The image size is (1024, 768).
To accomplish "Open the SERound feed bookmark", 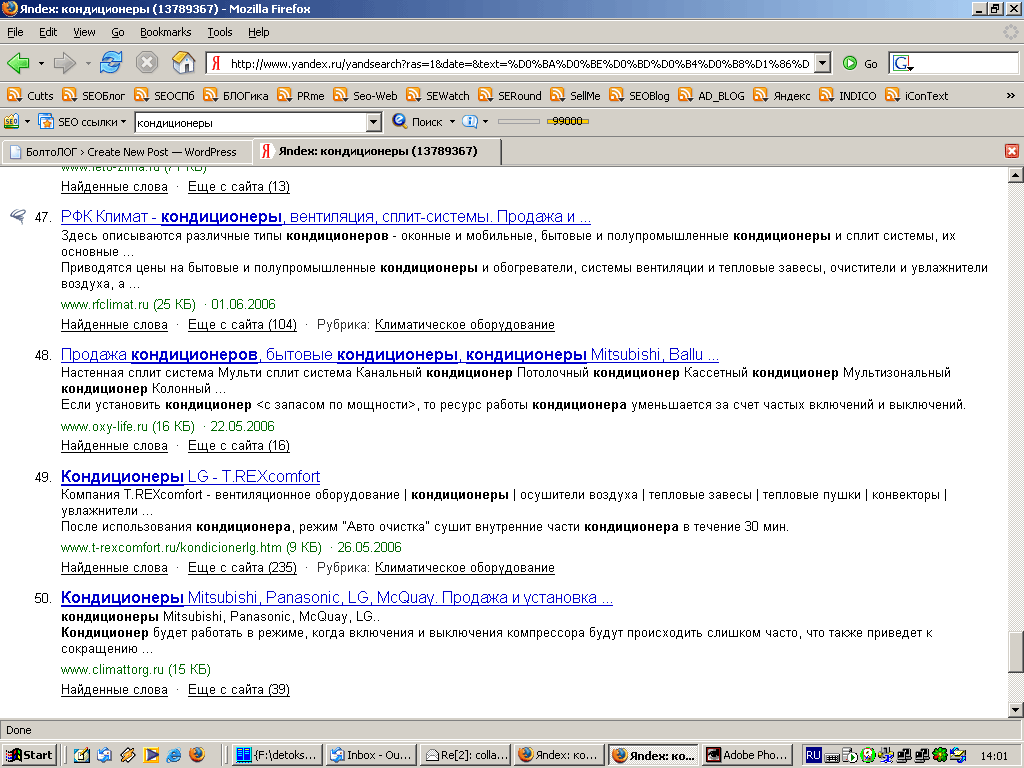I will coord(509,95).
